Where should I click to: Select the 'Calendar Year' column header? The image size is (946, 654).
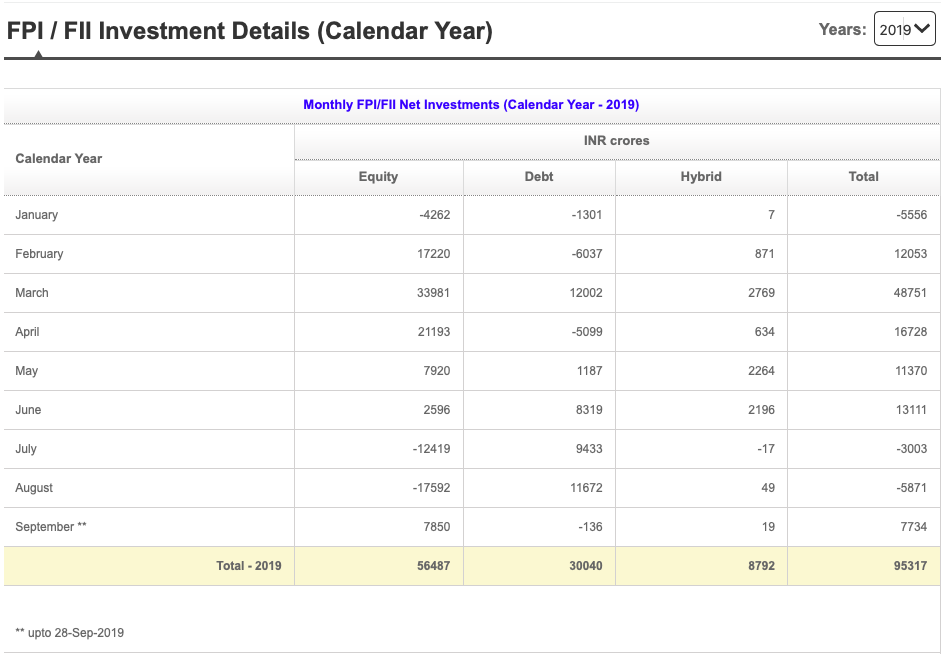pos(59,158)
